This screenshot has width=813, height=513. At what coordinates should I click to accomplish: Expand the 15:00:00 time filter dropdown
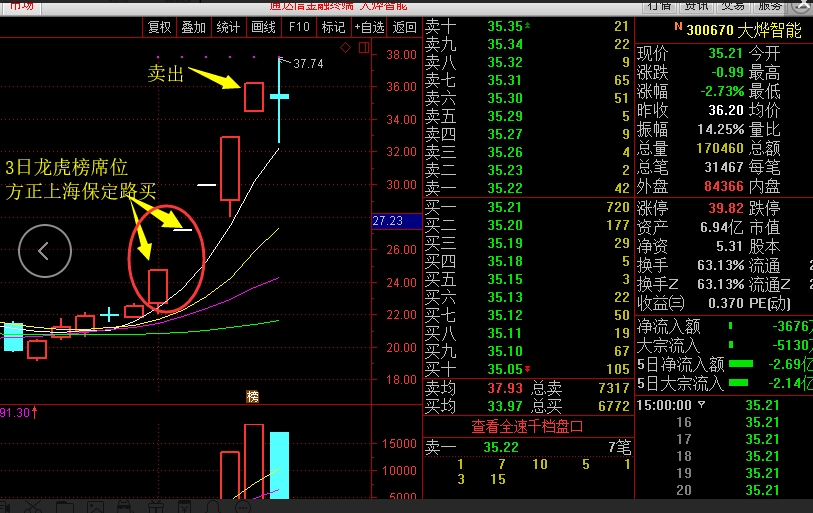coord(701,405)
